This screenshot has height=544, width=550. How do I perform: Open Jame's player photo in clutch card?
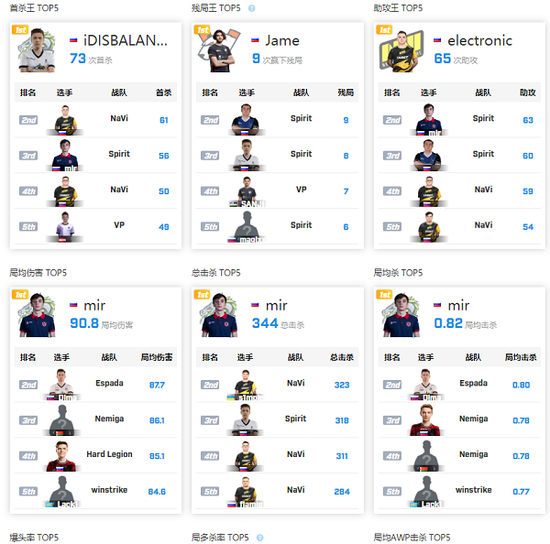pyautogui.click(x=219, y=50)
